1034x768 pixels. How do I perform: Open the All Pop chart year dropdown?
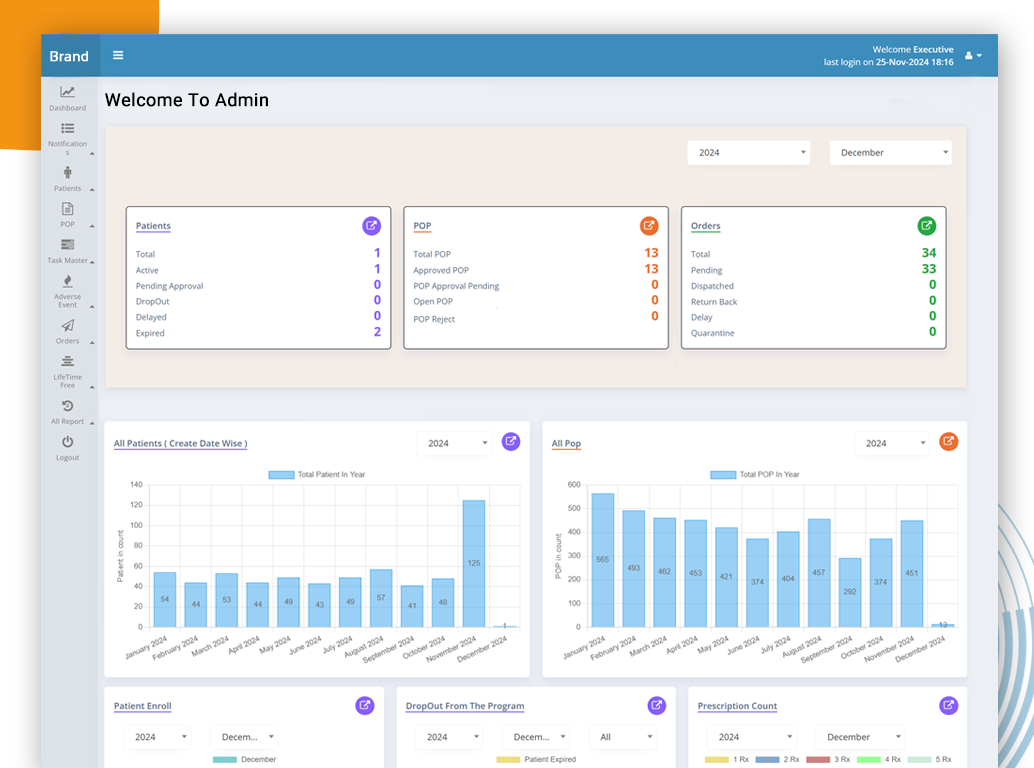pyautogui.click(x=893, y=444)
